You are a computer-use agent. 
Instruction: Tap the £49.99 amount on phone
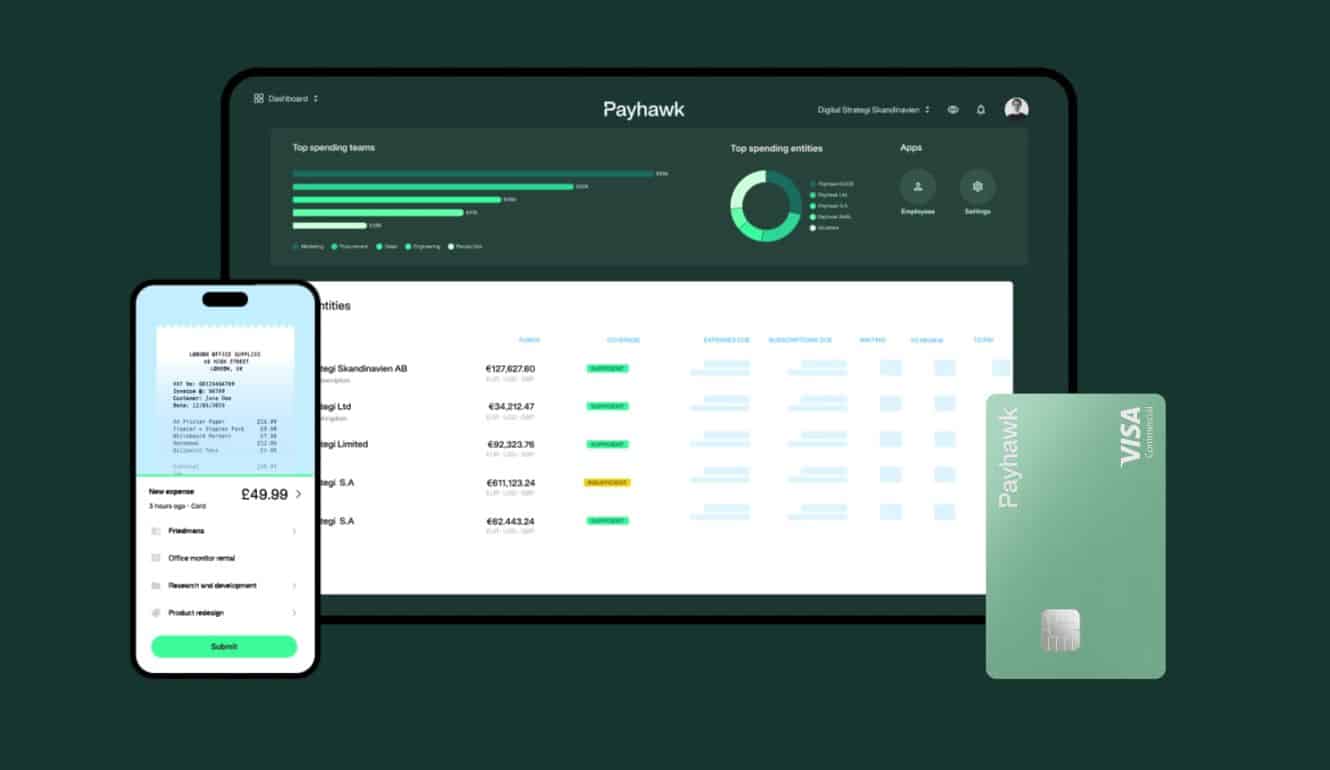pyautogui.click(x=265, y=494)
